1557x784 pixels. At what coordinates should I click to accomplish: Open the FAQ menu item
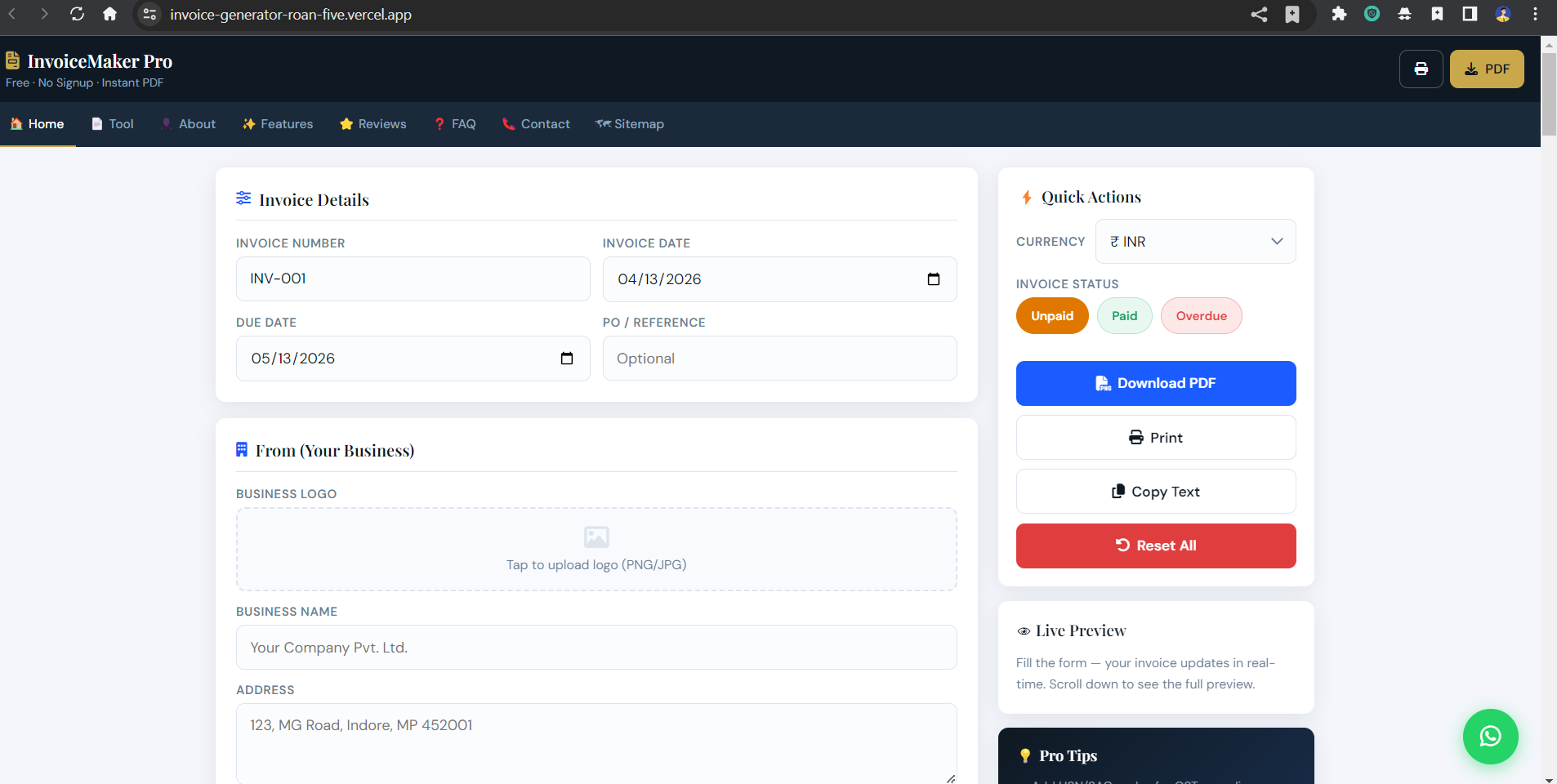[x=454, y=124]
